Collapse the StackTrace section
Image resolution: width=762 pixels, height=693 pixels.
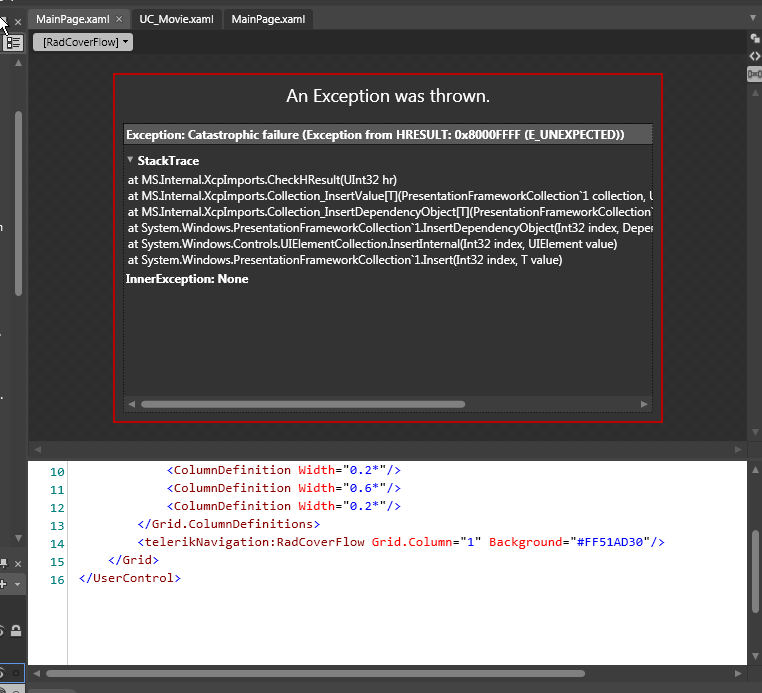tap(130, 160)
